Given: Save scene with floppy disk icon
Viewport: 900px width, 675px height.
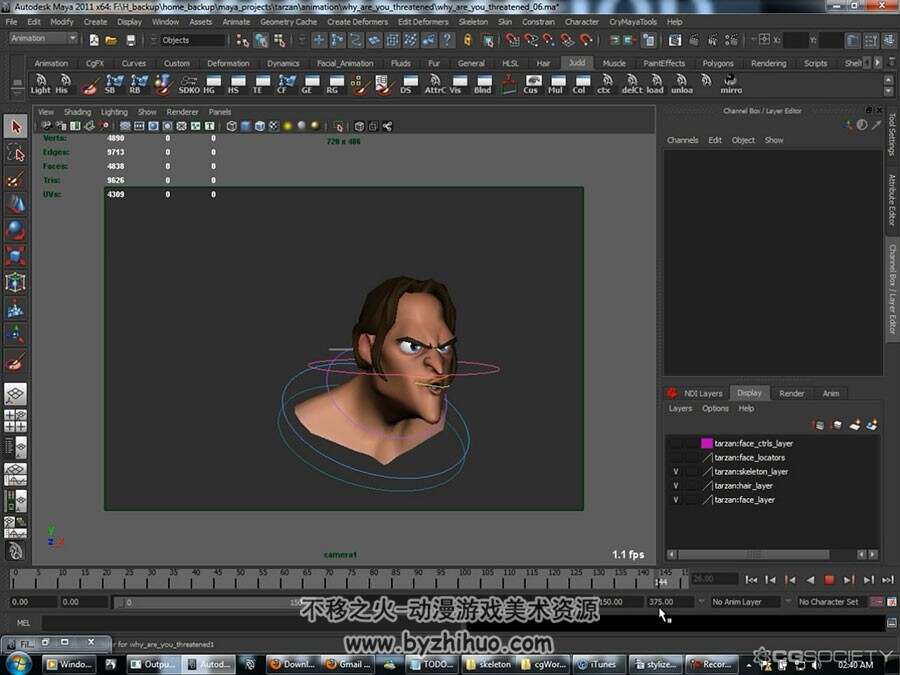Looking at the screenshot, I should coord(131,40).
